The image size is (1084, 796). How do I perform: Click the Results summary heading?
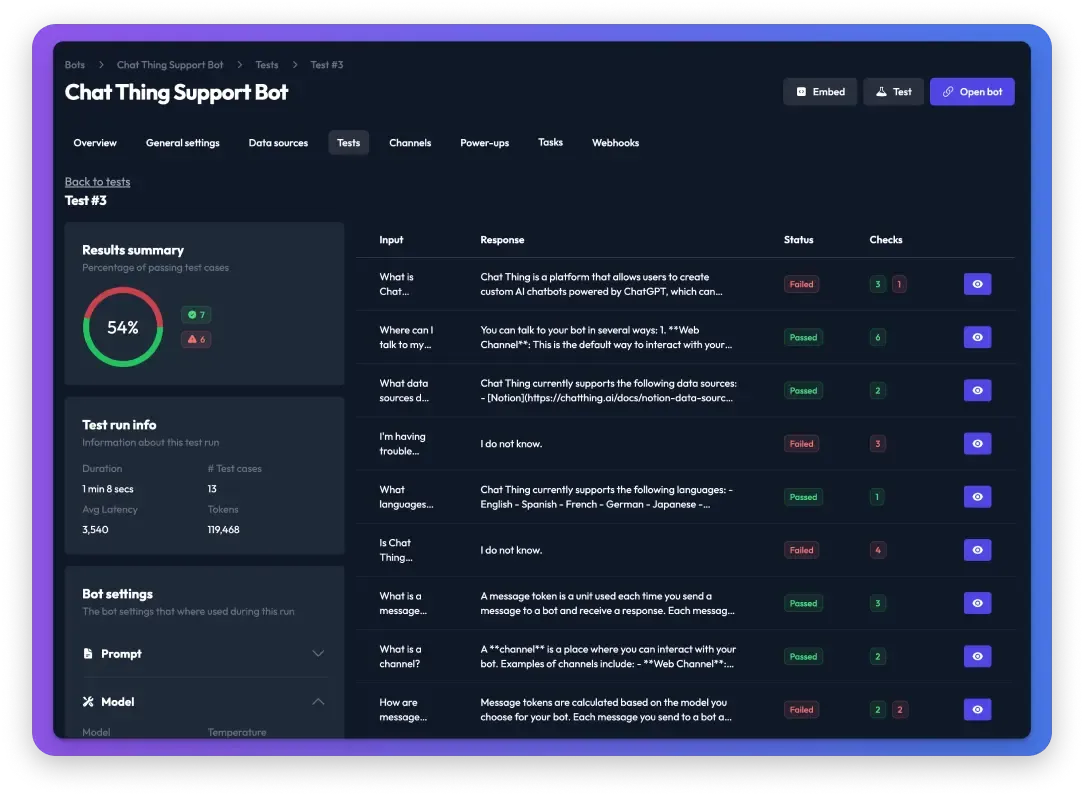pos(133,250)
